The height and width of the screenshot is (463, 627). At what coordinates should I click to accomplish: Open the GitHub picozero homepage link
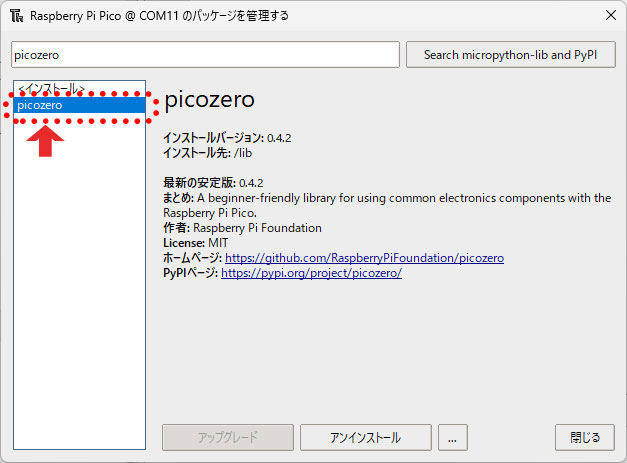click(x=364, y=258)
